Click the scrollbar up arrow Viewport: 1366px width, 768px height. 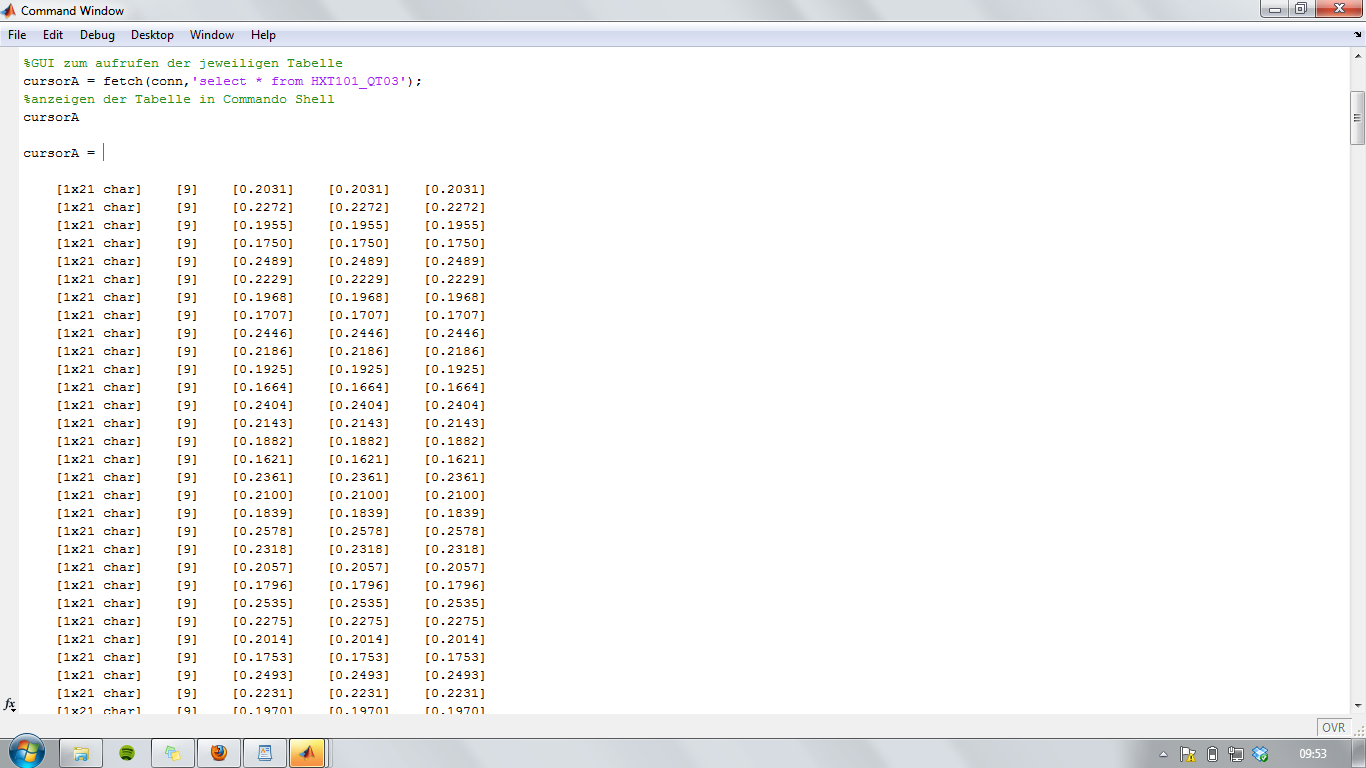(x=1357, y=56)
